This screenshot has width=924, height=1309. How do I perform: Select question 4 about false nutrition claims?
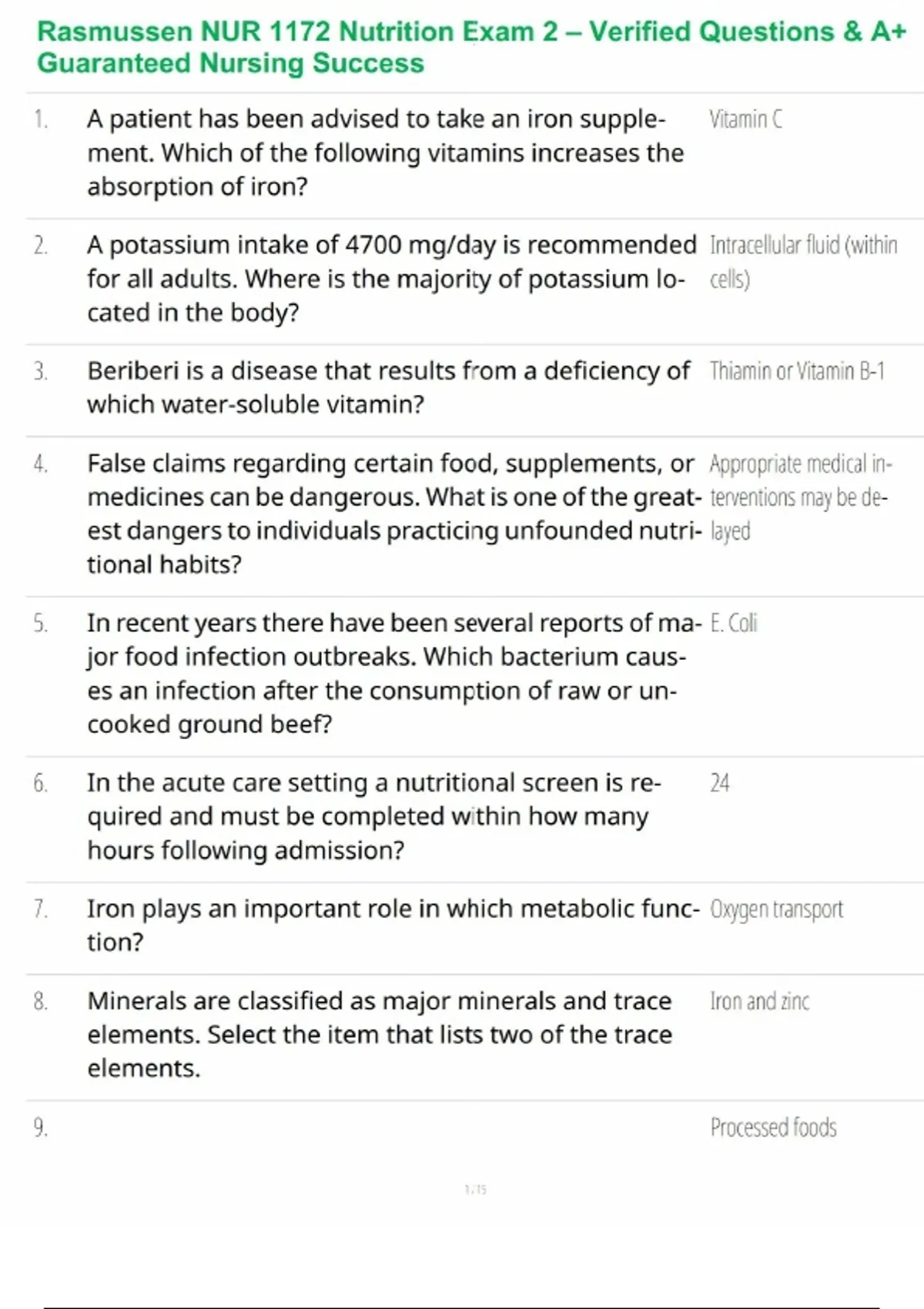click(x=394, y=514)
